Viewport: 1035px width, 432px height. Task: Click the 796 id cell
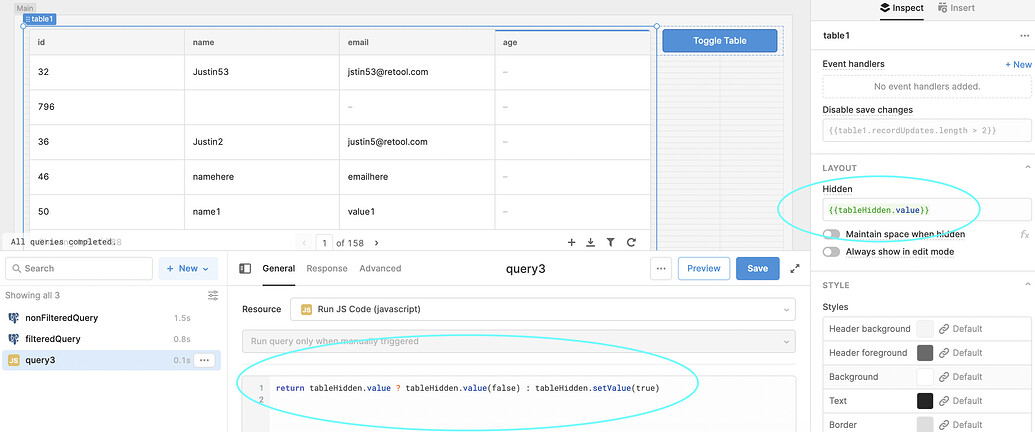tap(107, 107)
